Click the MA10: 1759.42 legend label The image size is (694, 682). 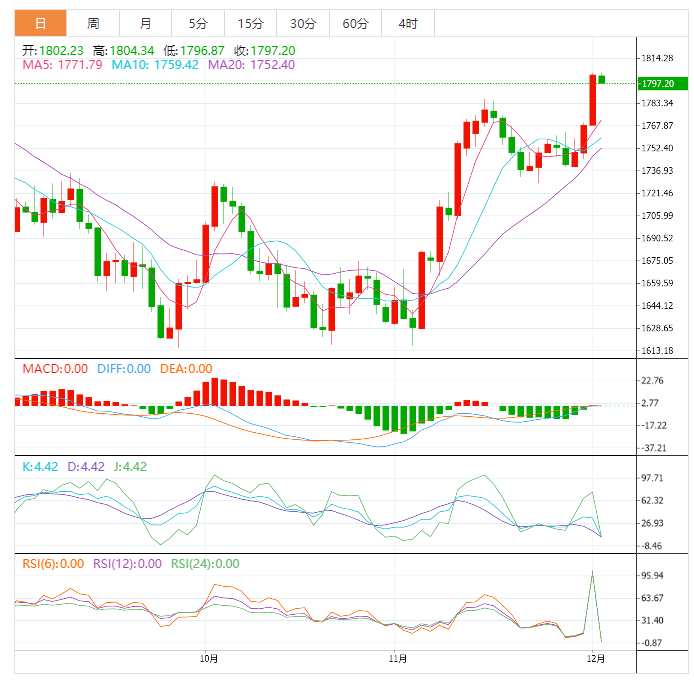click(x=155, y=65)
